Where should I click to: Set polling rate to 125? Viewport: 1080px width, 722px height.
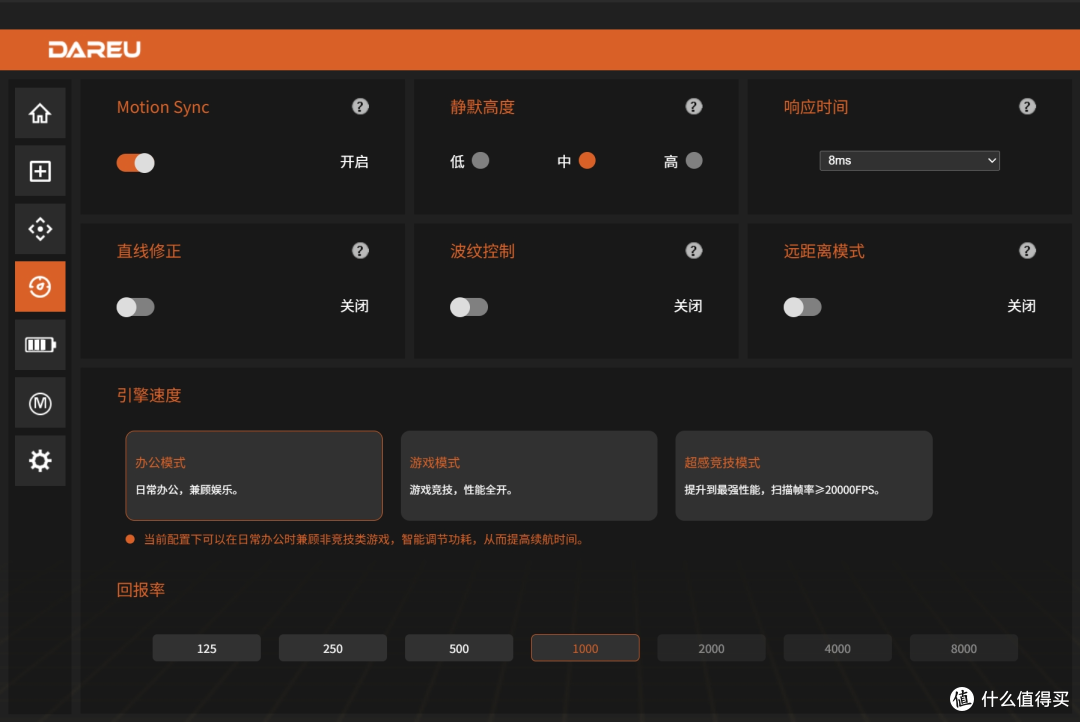click(x=207, y=648)
